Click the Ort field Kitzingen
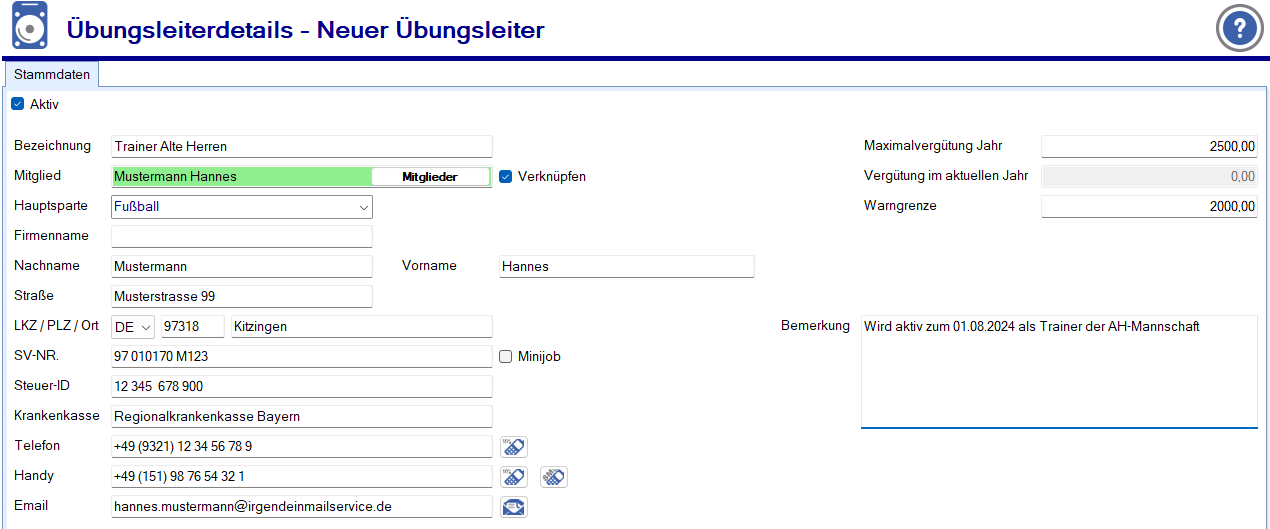The image size is (1270, 529). [362, 327]
